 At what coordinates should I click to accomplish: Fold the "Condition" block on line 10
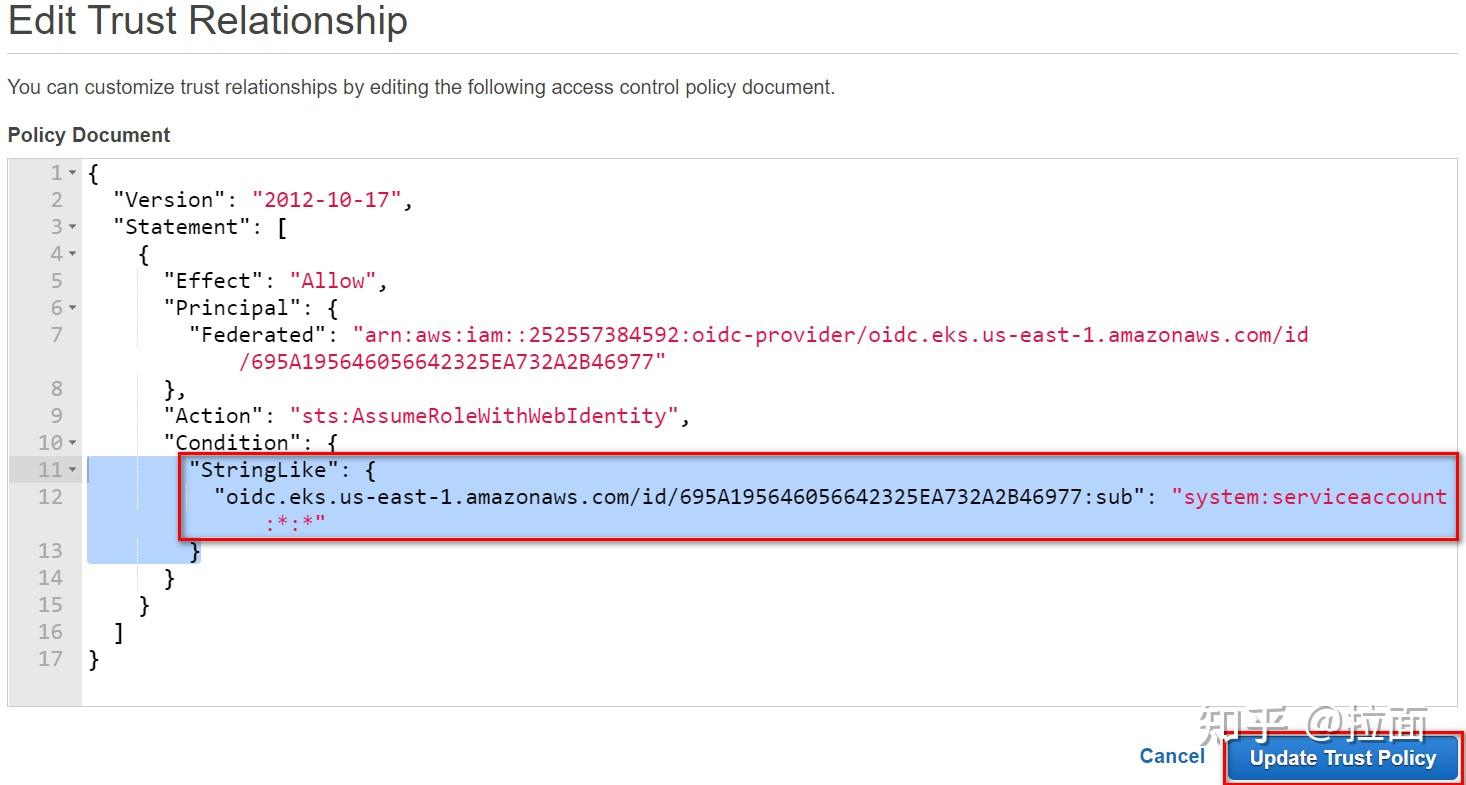72,443
